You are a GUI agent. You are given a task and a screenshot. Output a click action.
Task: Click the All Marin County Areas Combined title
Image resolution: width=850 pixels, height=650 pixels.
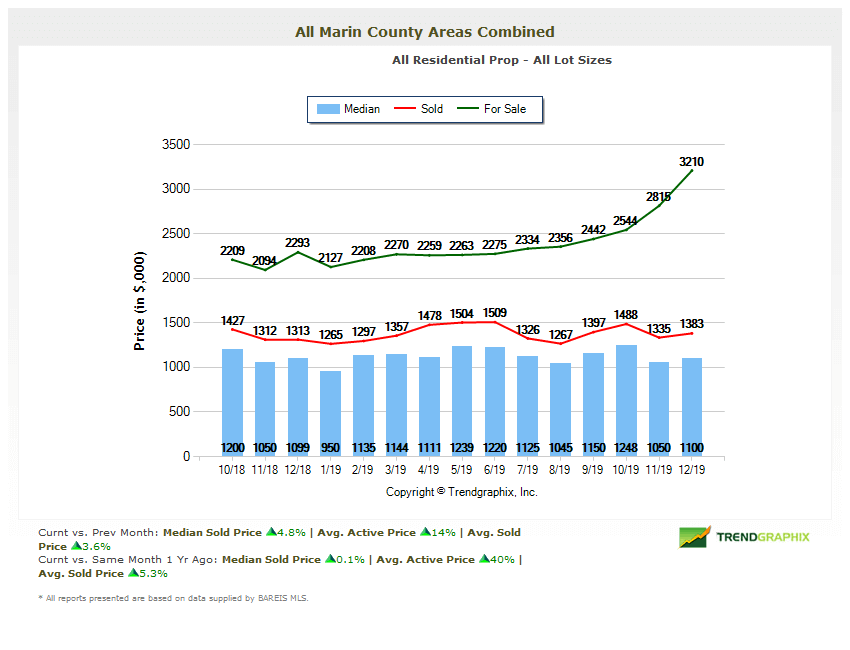tap(424, 32)
